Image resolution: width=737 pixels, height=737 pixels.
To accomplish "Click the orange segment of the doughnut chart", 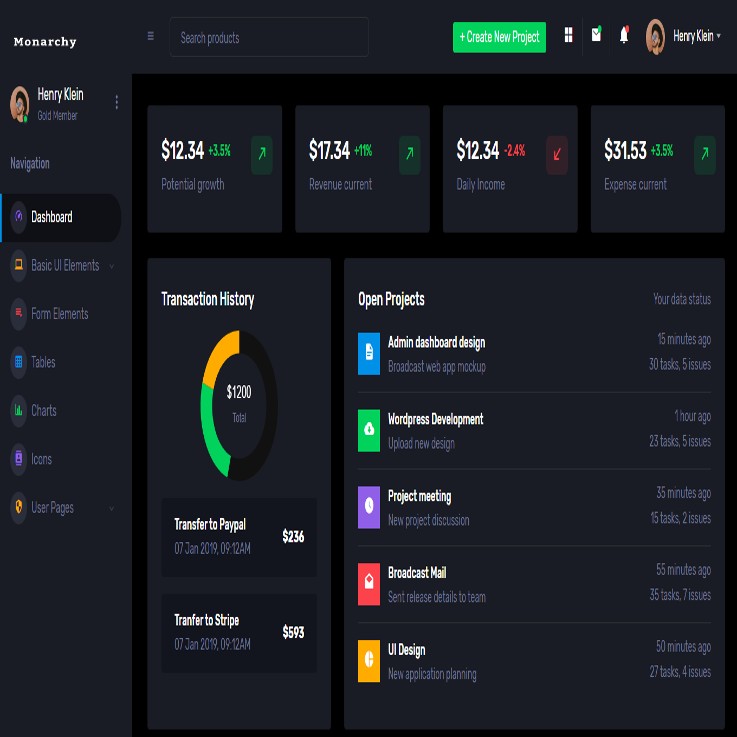I will (x=218, y=355).
